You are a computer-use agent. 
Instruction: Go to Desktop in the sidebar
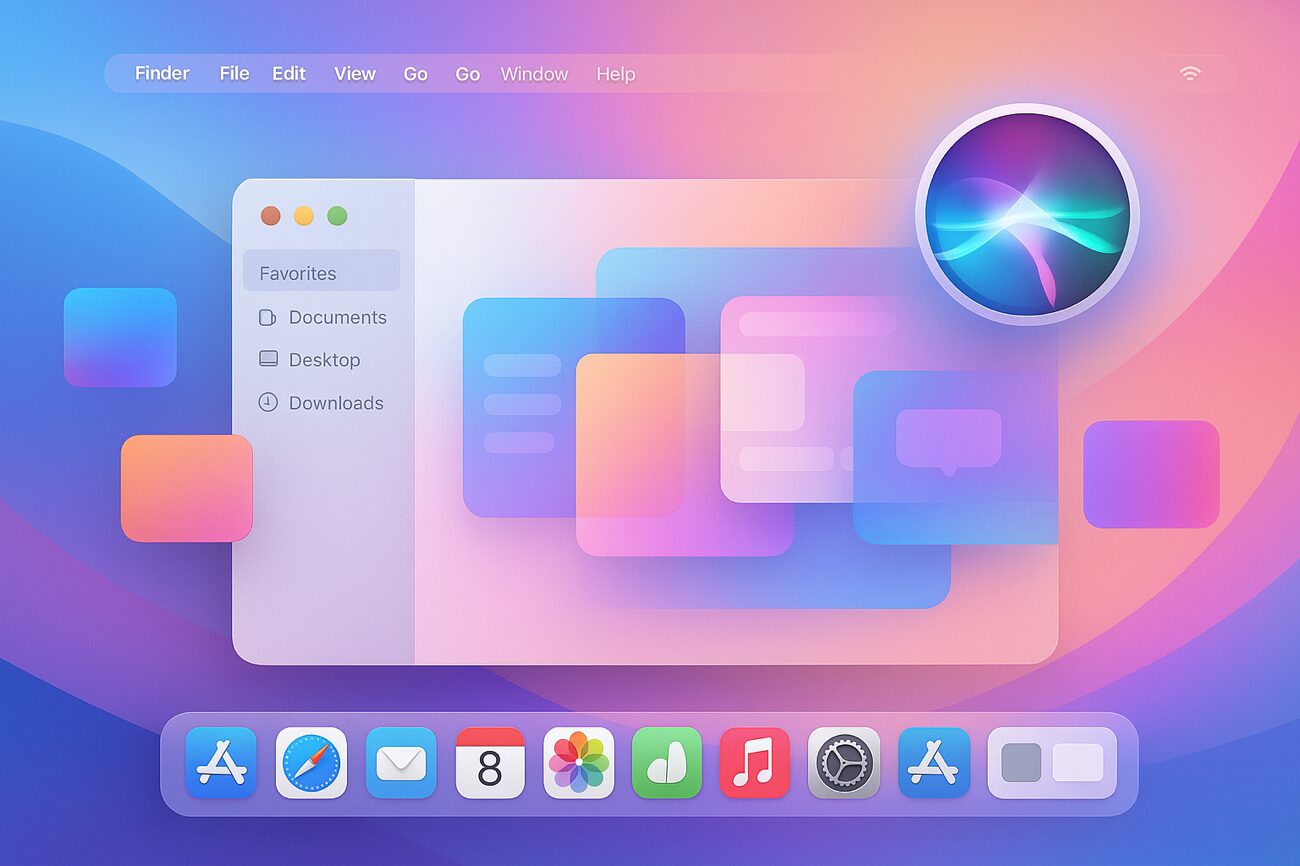[x=324, y=360]
